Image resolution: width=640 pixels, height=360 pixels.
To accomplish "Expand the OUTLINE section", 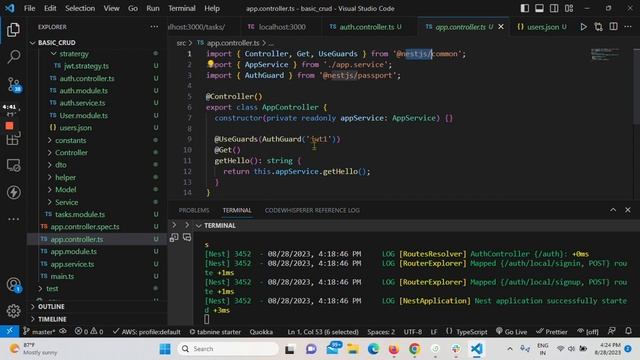I will coord(51,307).
